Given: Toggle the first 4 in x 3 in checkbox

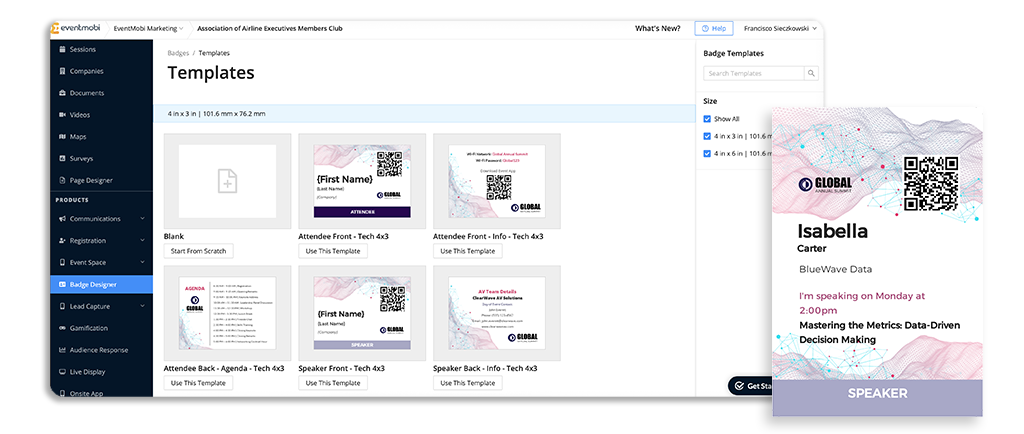Looking at the screenshot, I should coord(707,136).
